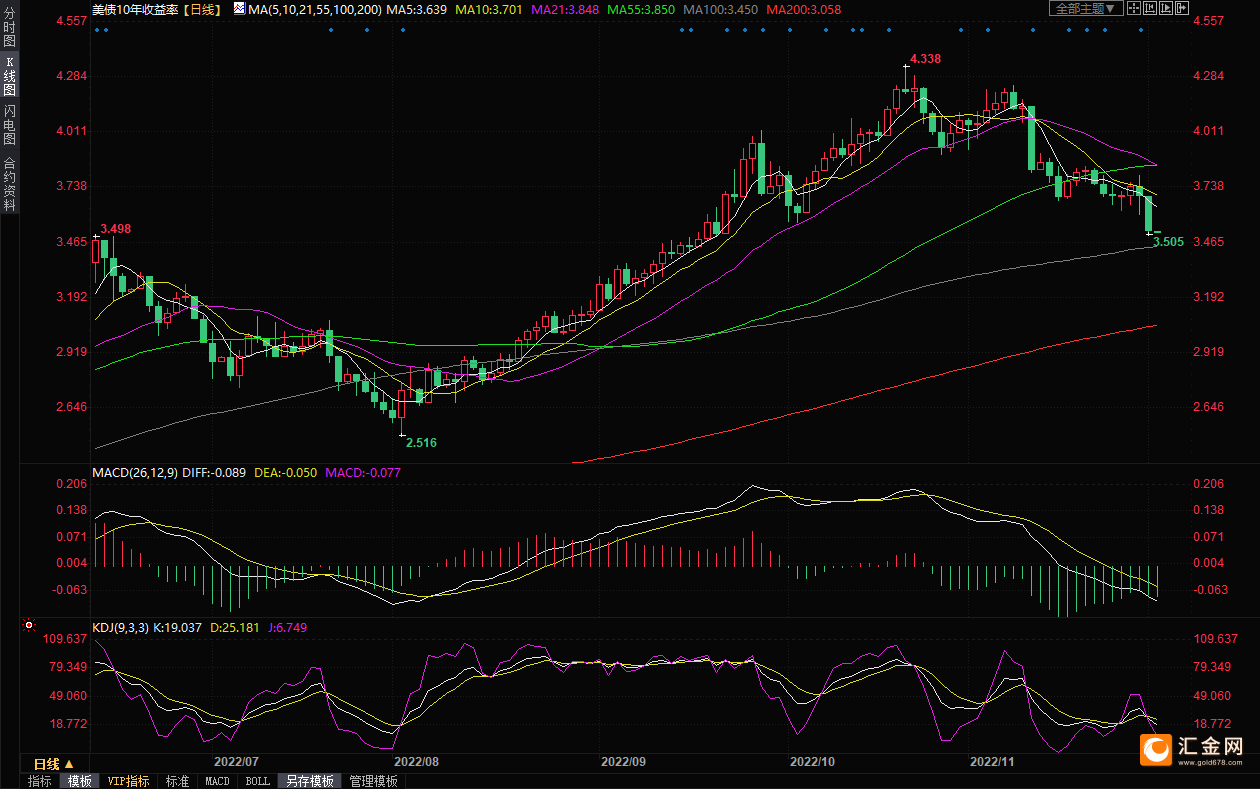This screenshot has height=789, width=1260.
Task: Select the 指标 bottom tab
Action: tap(40, 781)
